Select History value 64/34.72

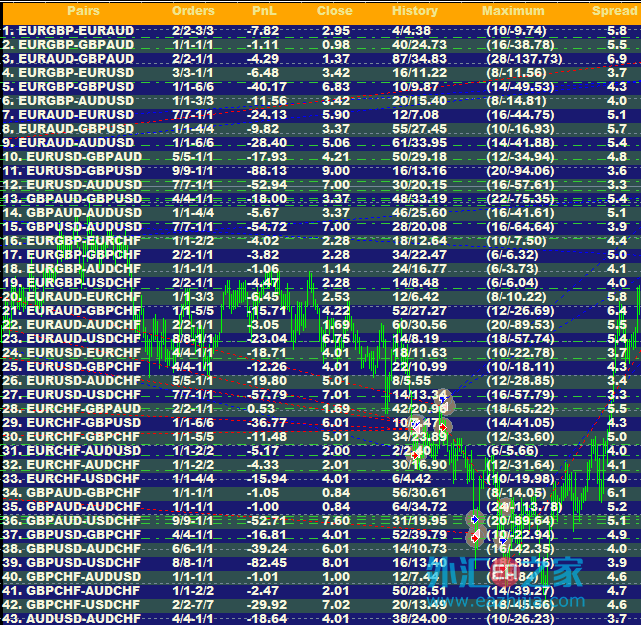pos(419,506)
